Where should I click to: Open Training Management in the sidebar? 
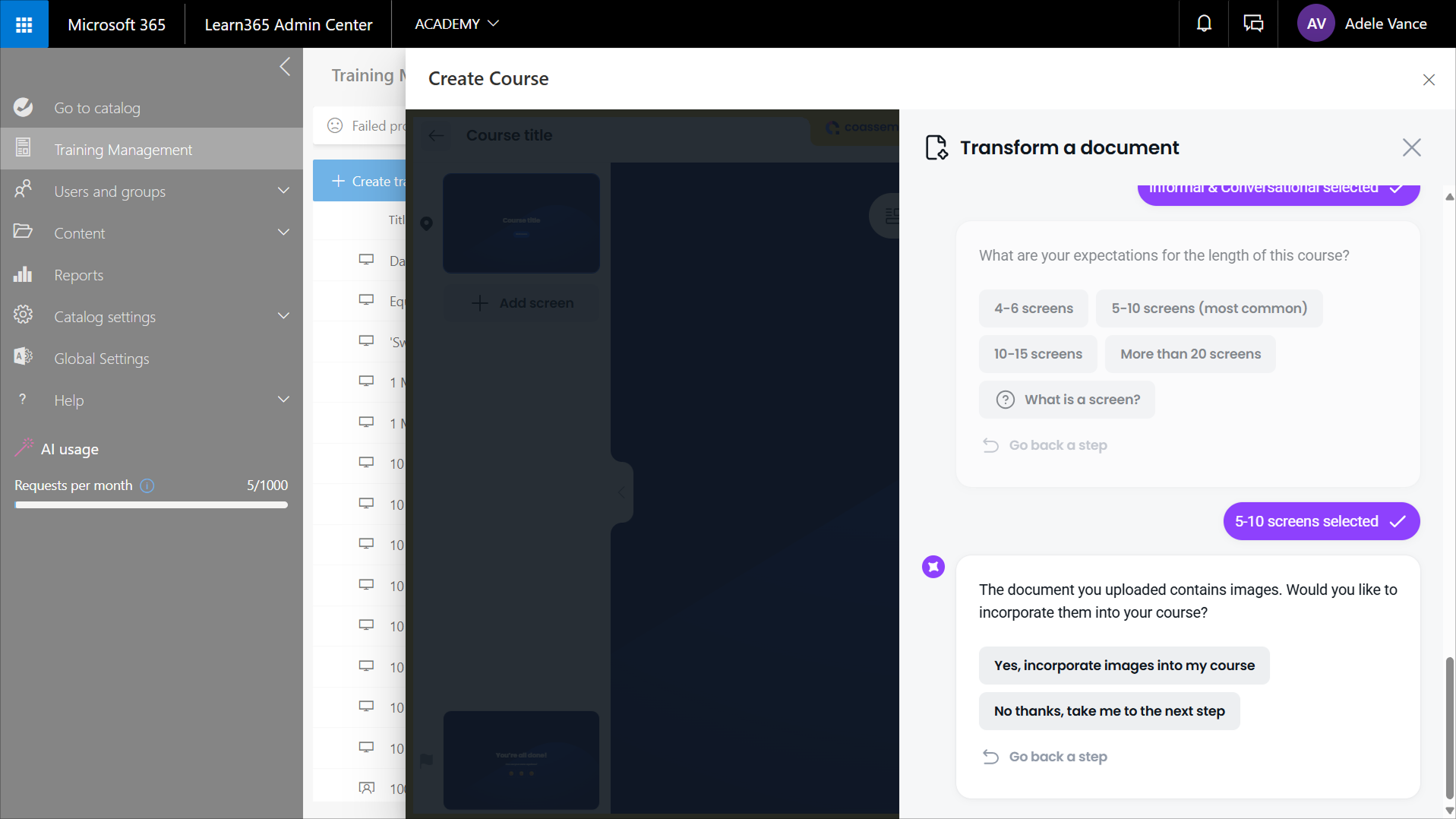click(123, 150)
